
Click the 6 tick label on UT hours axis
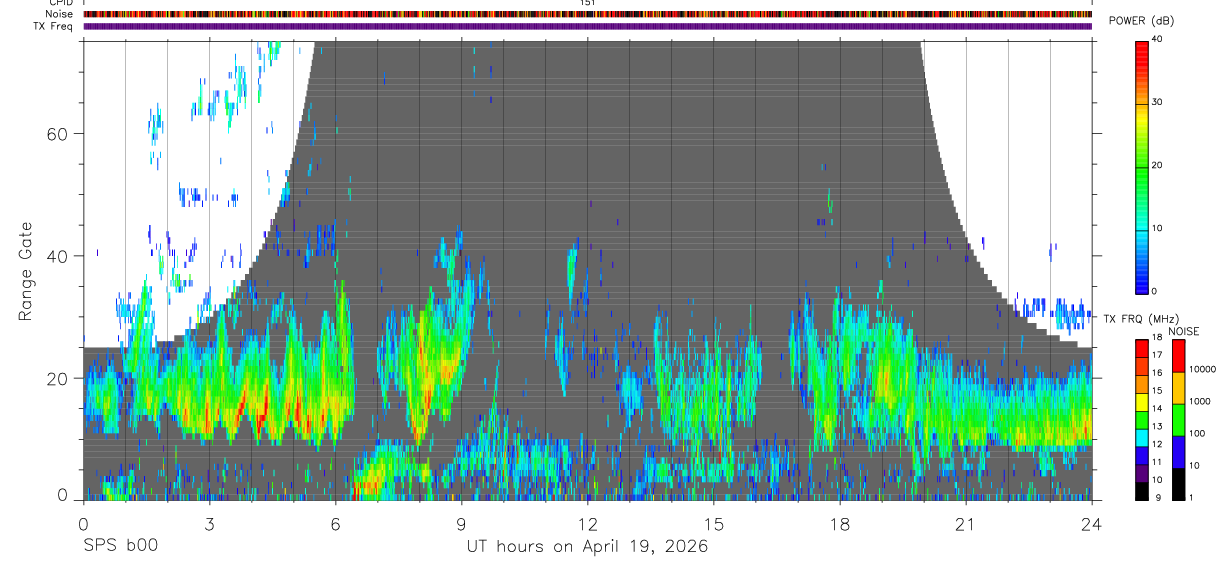click(x=335, y=523)
